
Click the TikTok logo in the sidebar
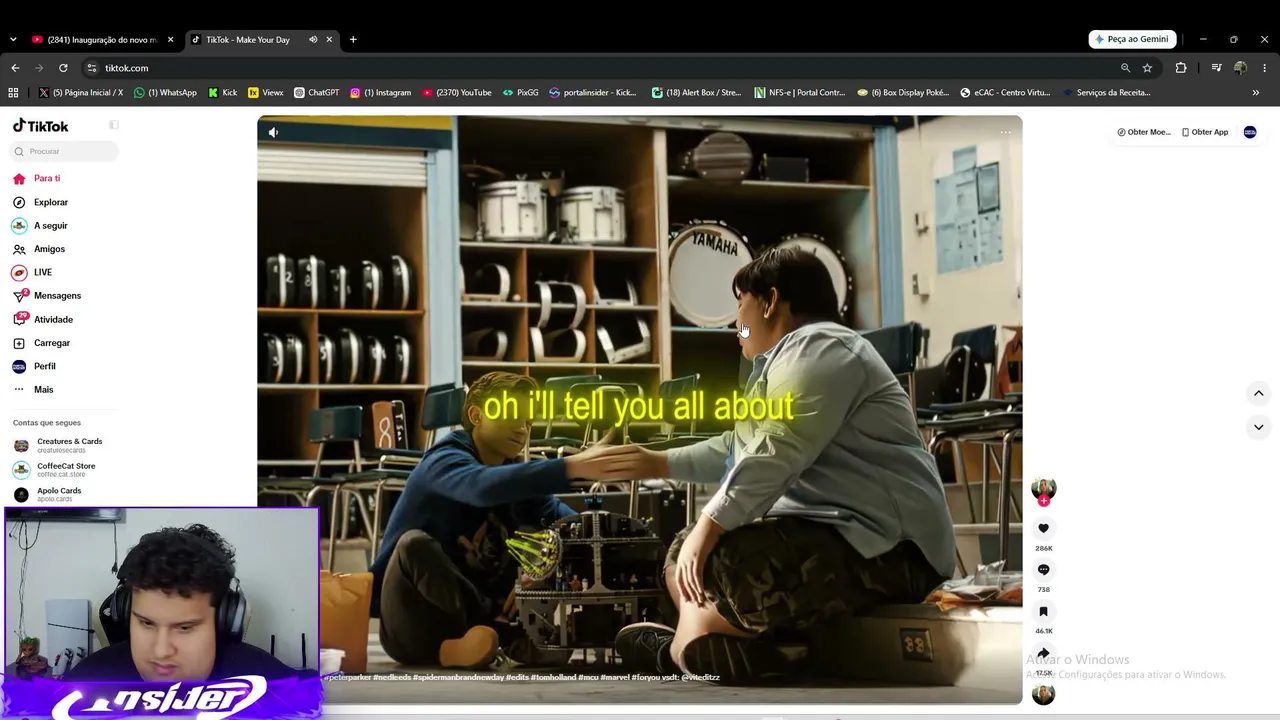[x=41, y=126]
